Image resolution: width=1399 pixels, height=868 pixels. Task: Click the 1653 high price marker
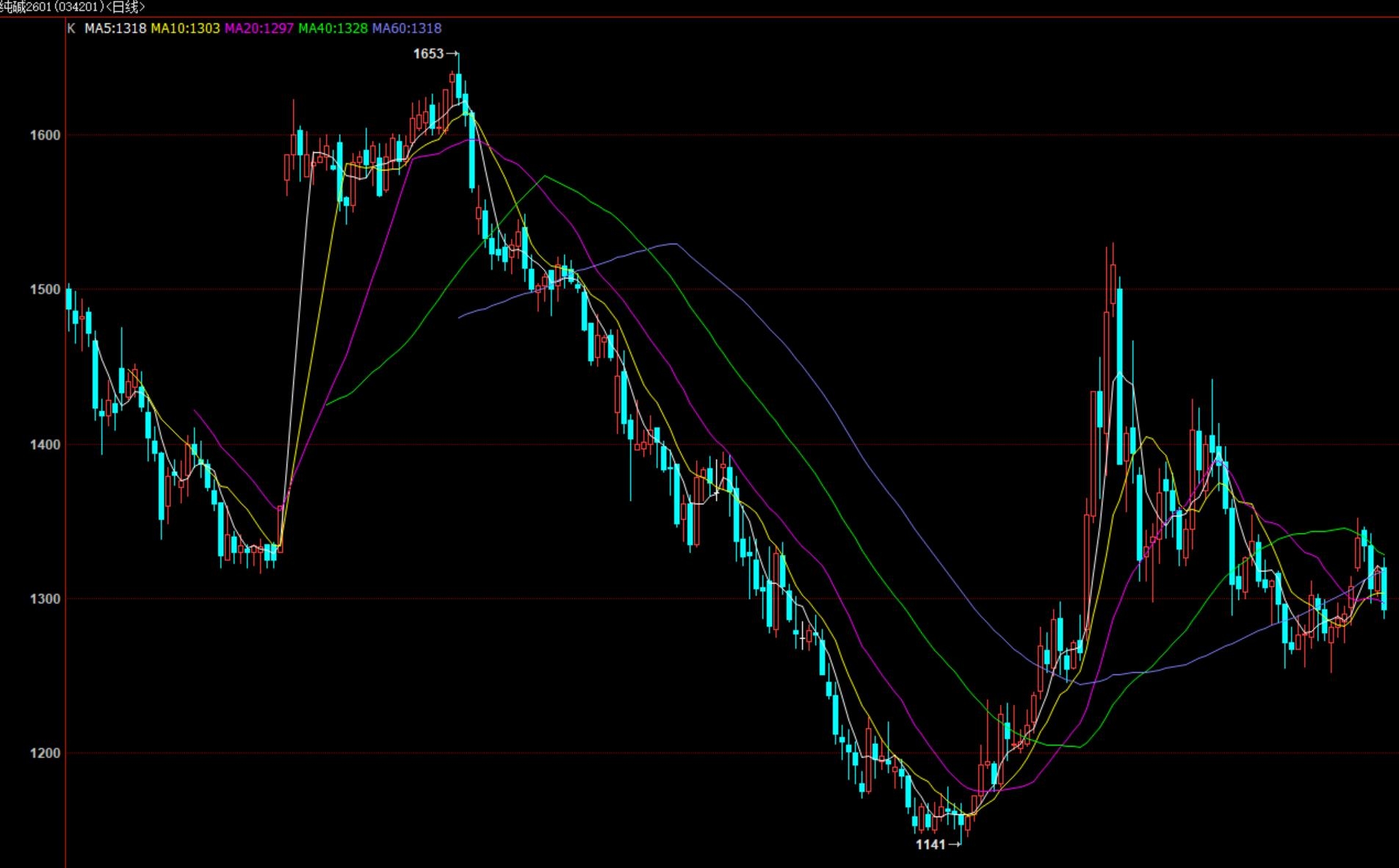[435, 54]
